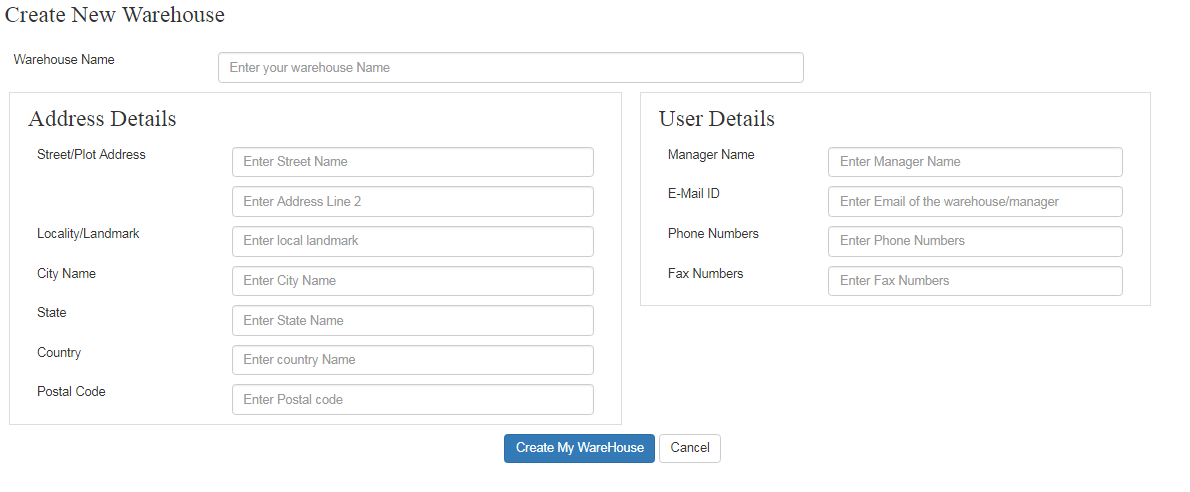
Task: Cancel the warehouse creation form
Action: (689, 448)
